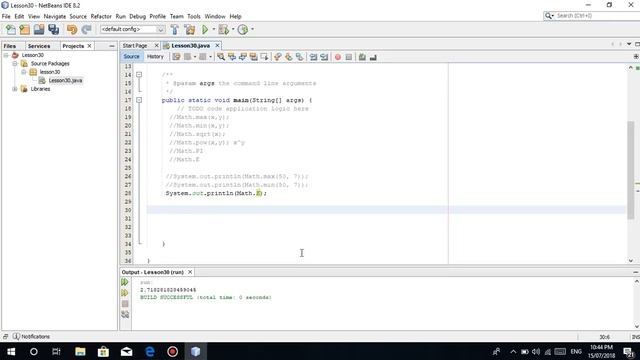Select Lesson30.java in project tree

click(65, 80)
